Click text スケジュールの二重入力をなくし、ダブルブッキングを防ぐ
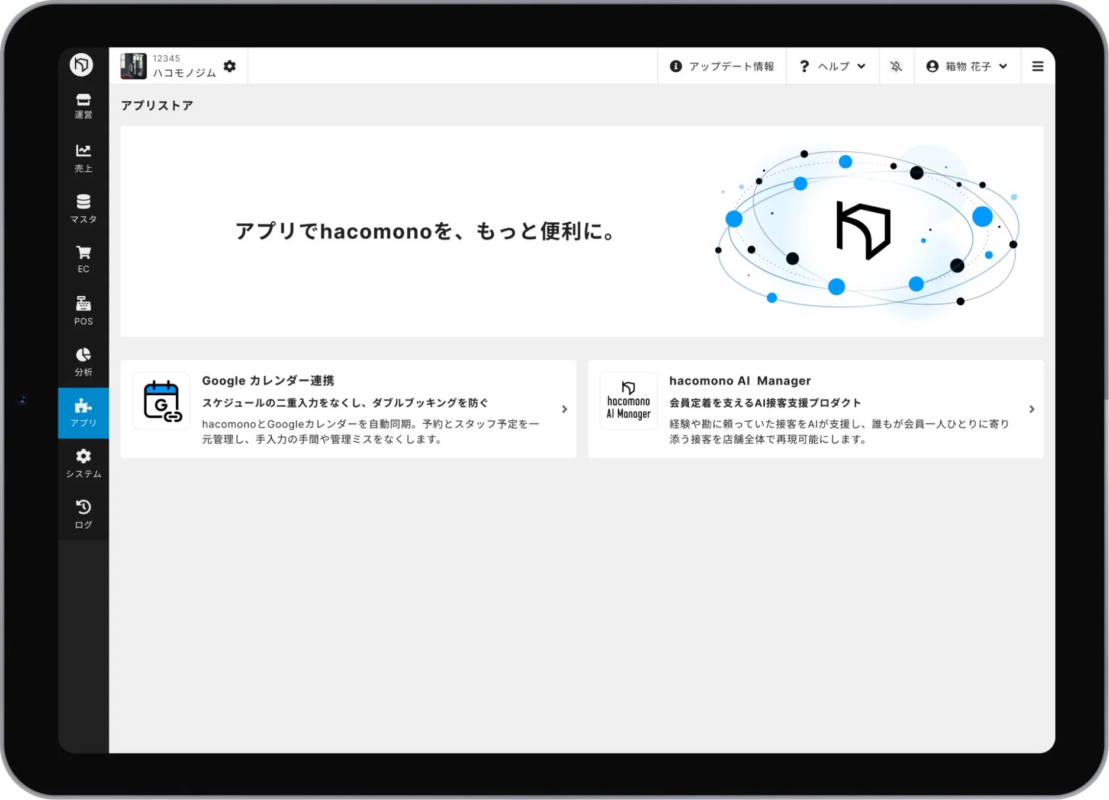Viewport: 1109px width, 800px height. tap(345, 402)
